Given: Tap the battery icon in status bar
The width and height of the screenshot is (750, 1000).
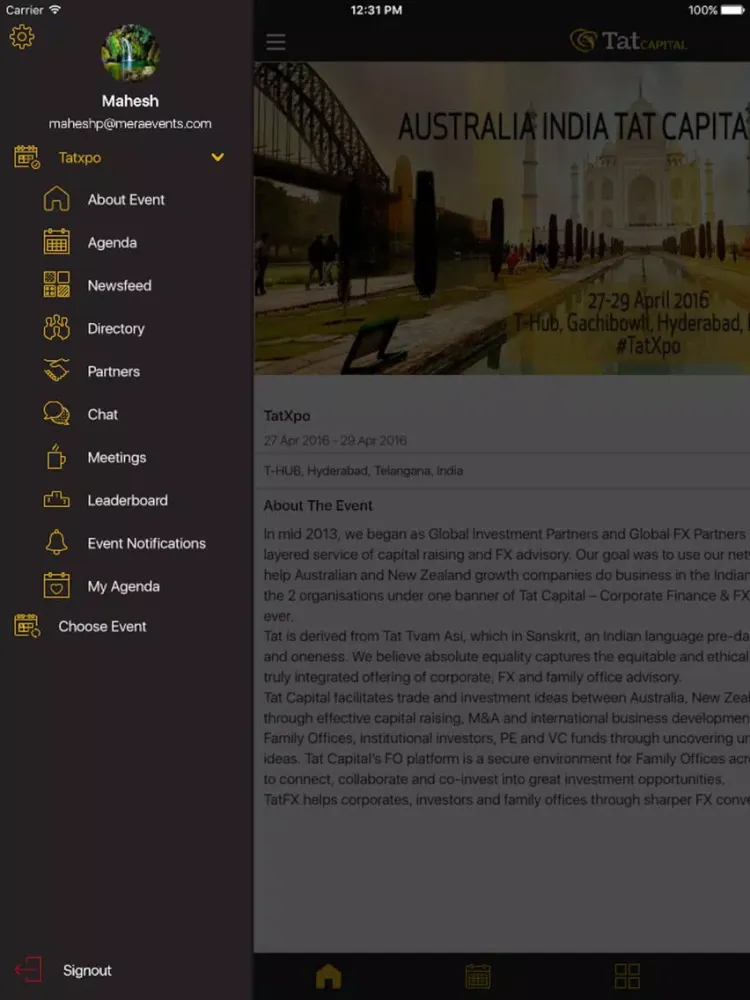Looking at the screenshot, I should pyautogui.click(x=732, y=10).
